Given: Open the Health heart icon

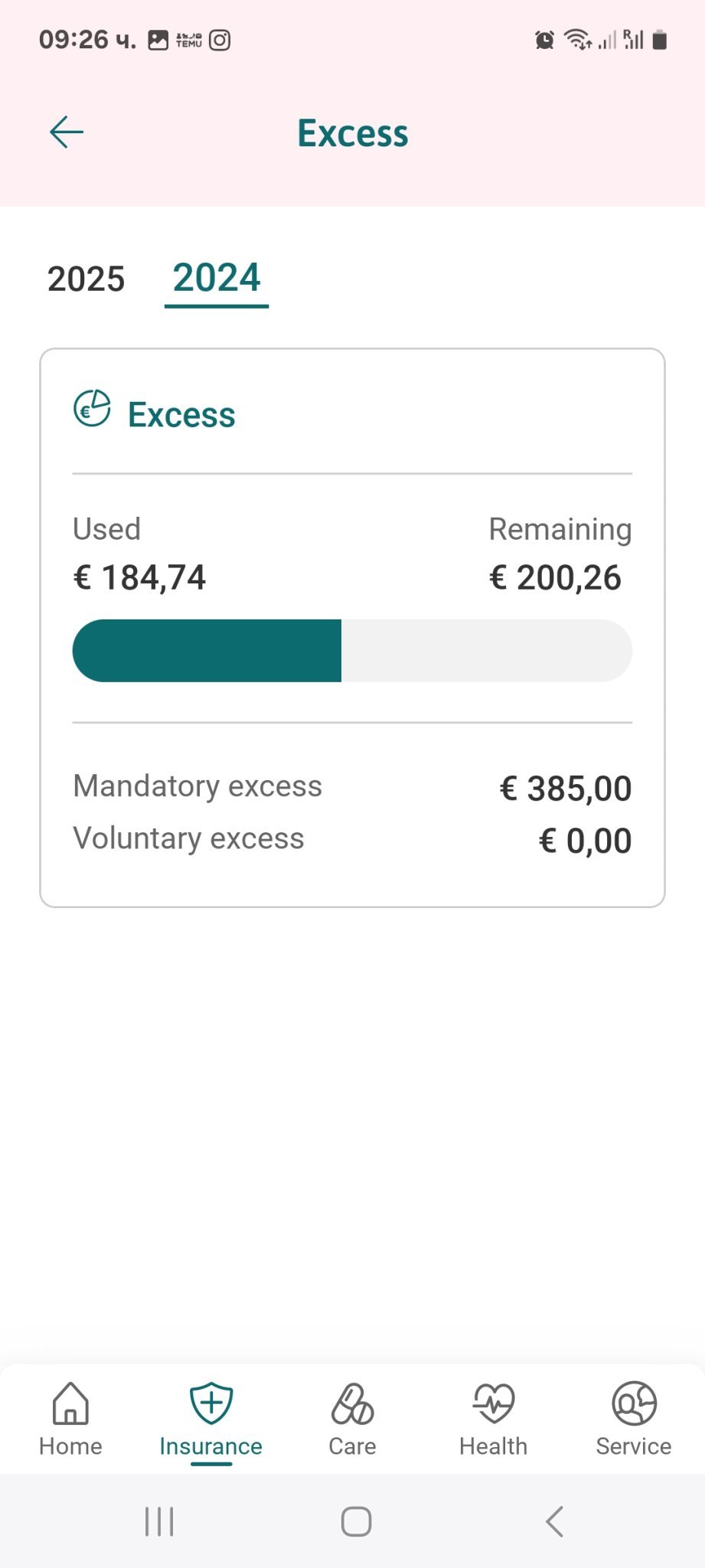Looking at the screenshot, I should (494, 1403).
